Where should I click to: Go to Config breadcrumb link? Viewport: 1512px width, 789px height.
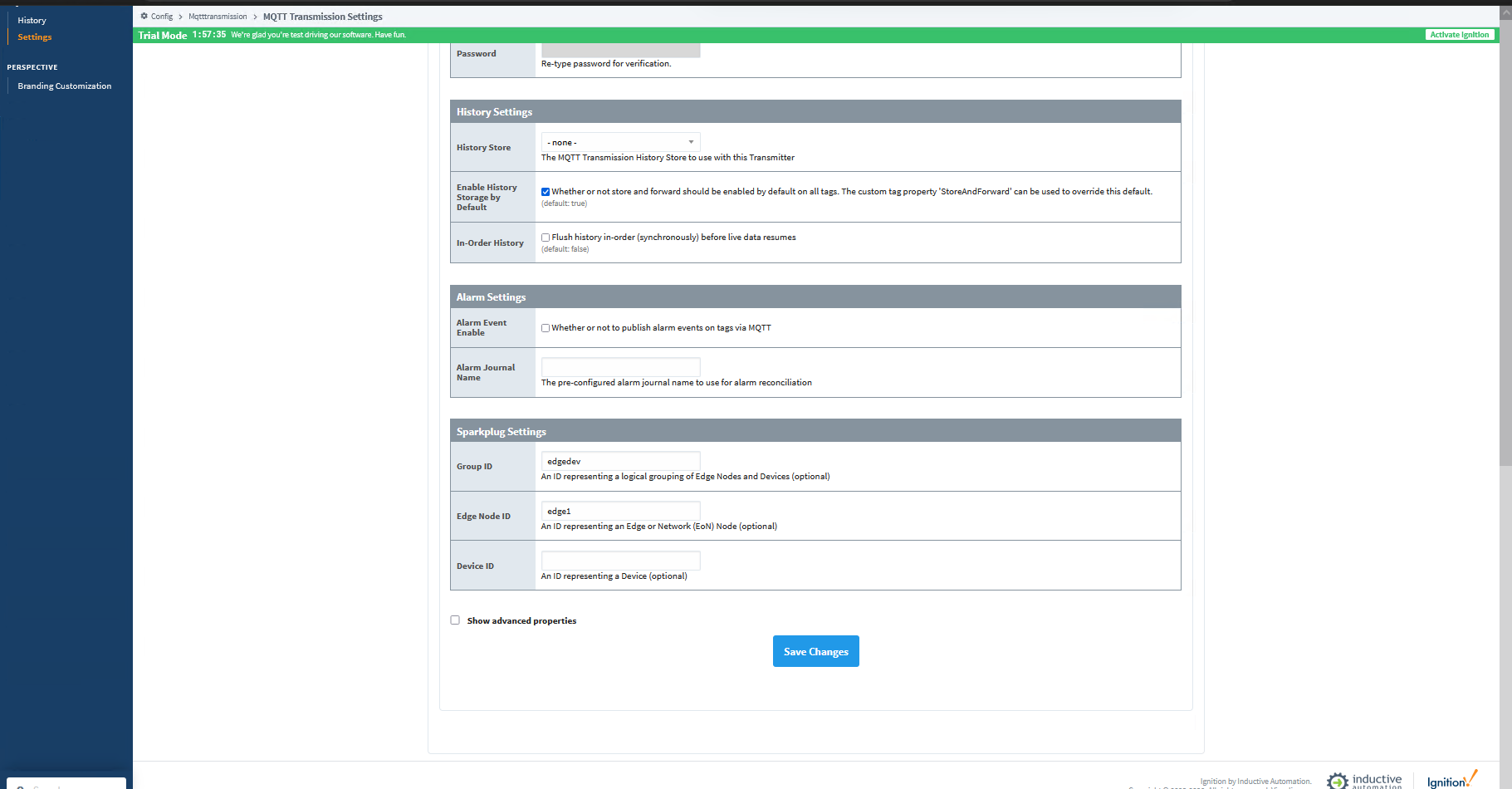162,17
